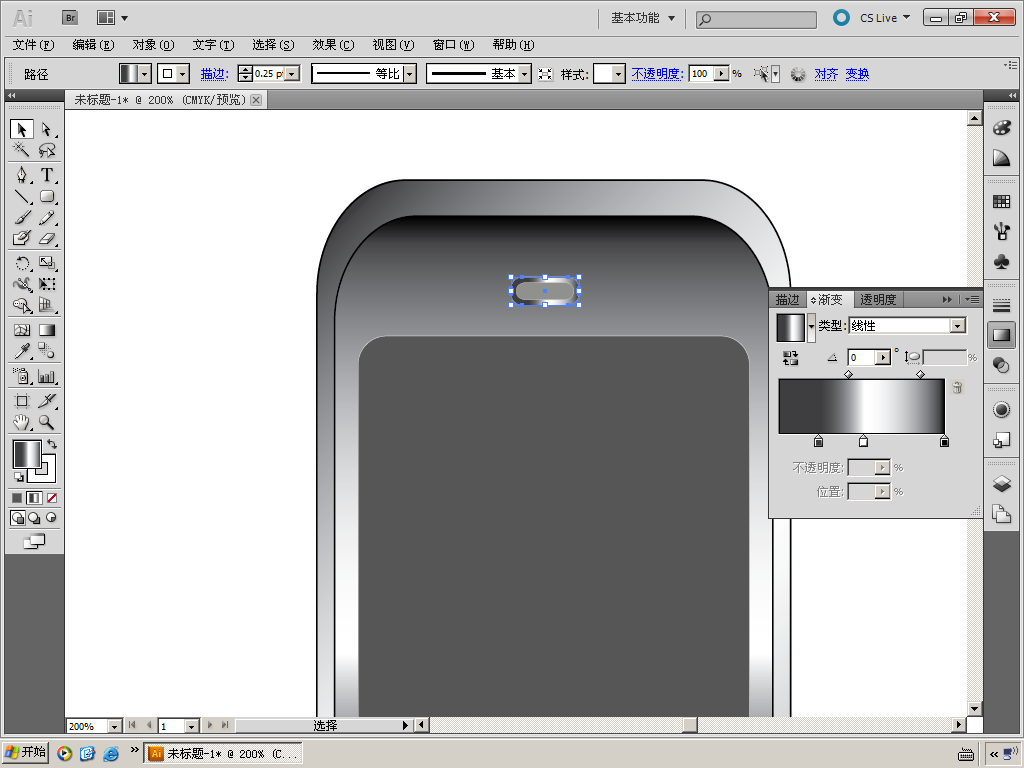Open the Symbols panel club icon

pos(1001,262)
